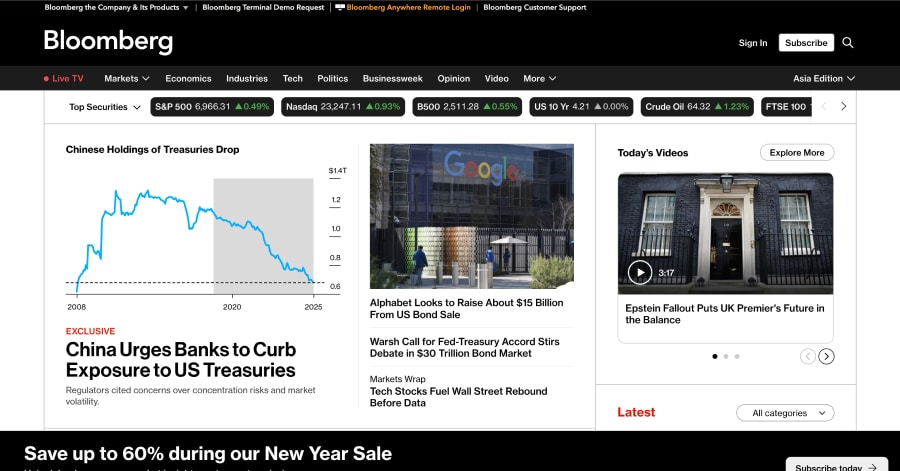Select the US 10 Yr ticker chip
900x471 pixels.
581,107
